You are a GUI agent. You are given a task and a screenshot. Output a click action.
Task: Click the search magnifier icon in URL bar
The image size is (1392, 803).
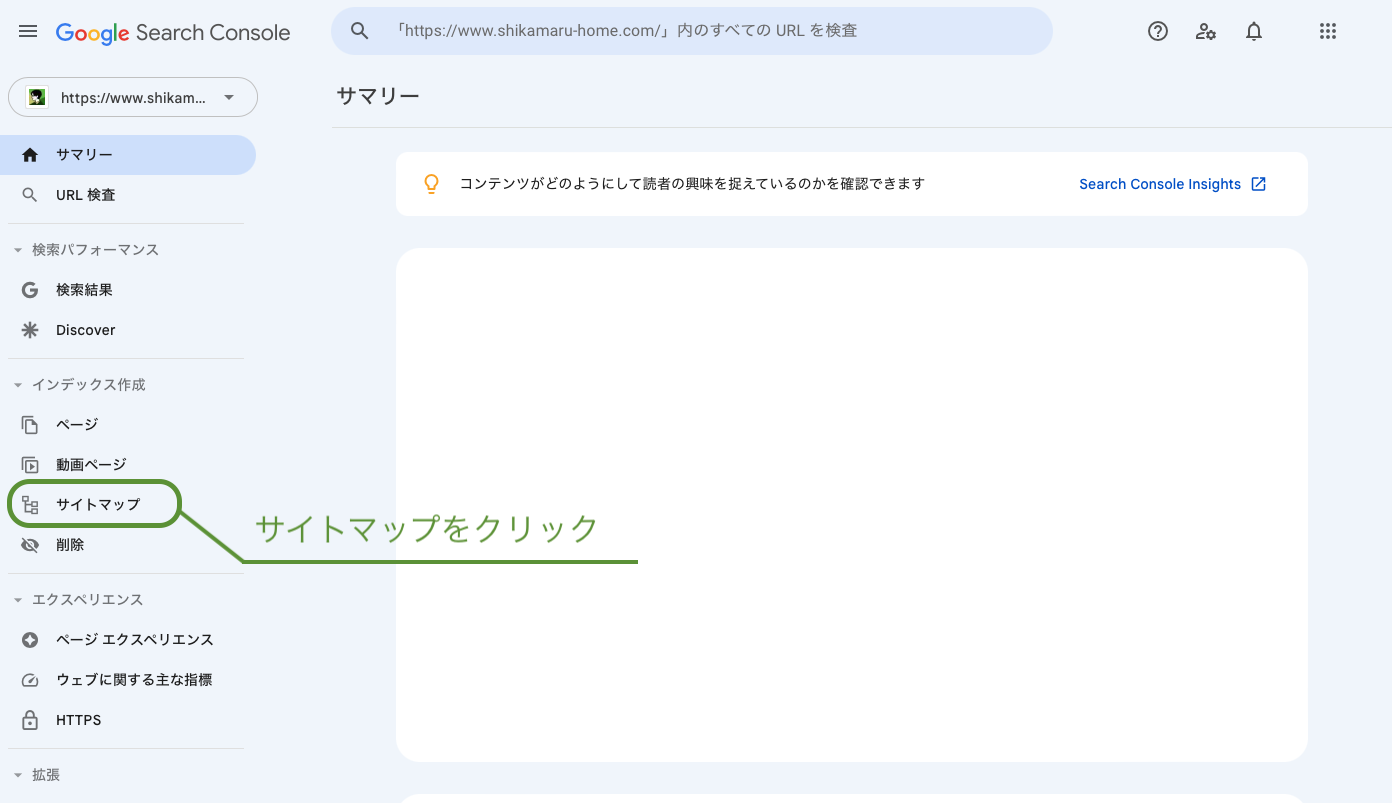(x=360, y=31)
